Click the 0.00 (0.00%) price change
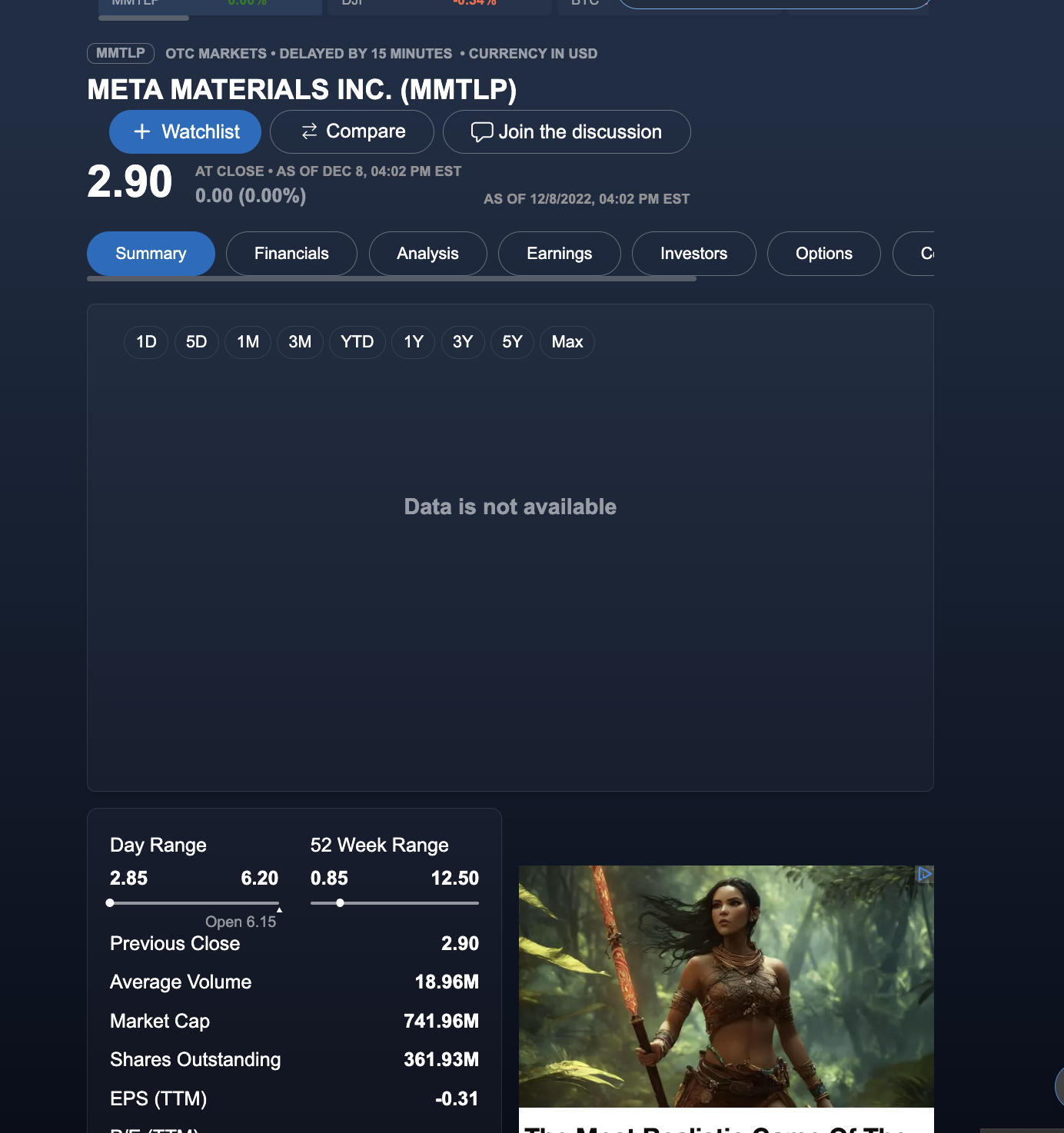This screenshot has width=1064, height=1133. pos(251,196)
